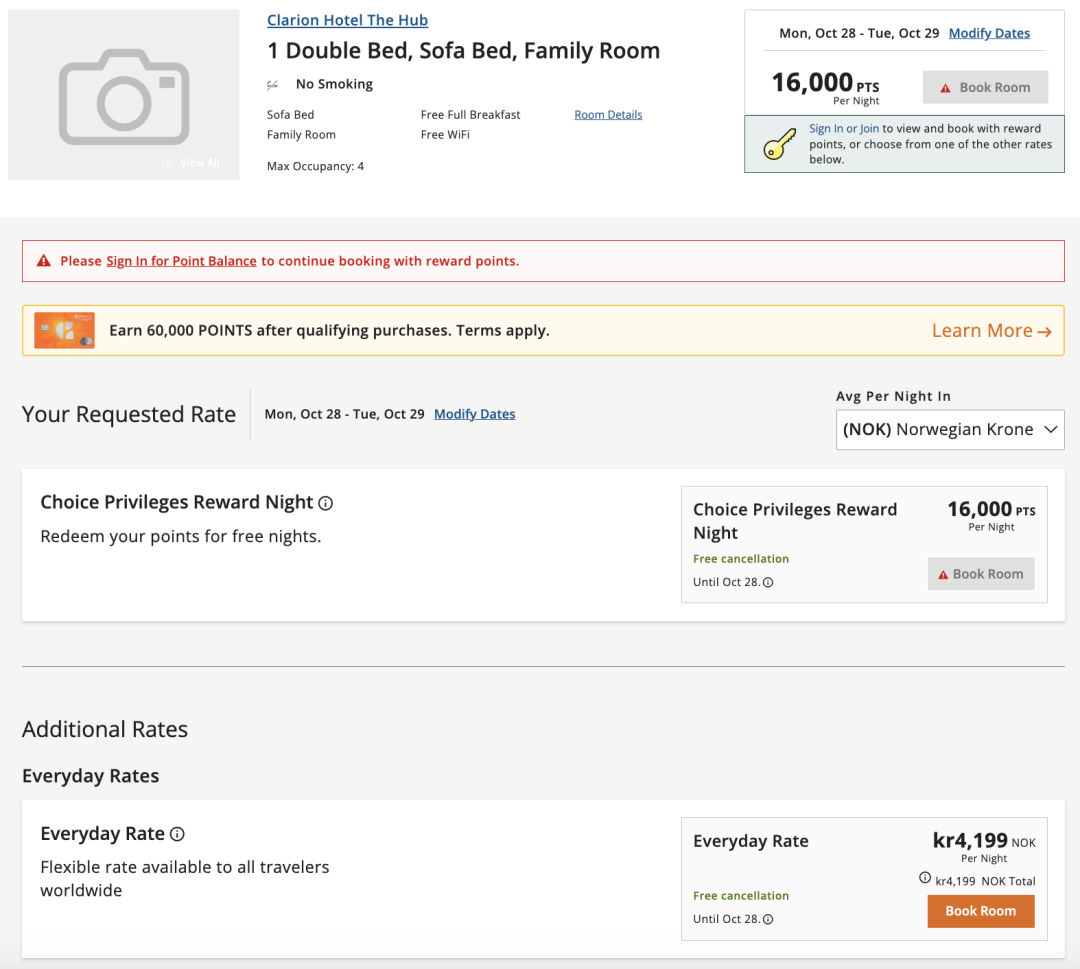
Task: Click the gold key icon
Action: pos(779,145)
